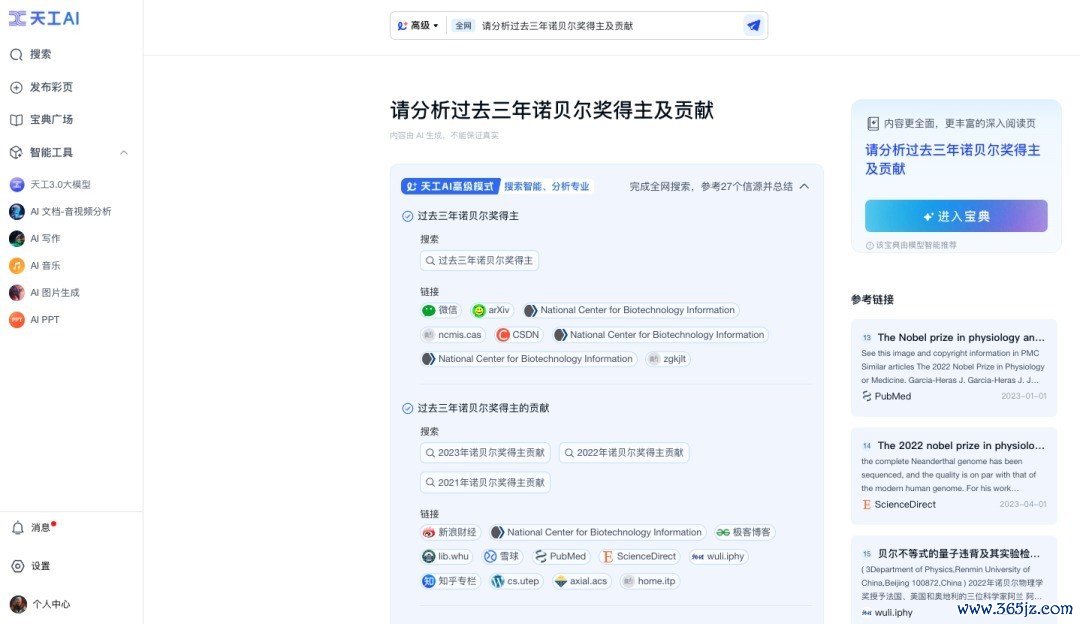Open the wuli.iphy source chip
The height and width of the screenshot is (624, 1080).
click(718, 557)
